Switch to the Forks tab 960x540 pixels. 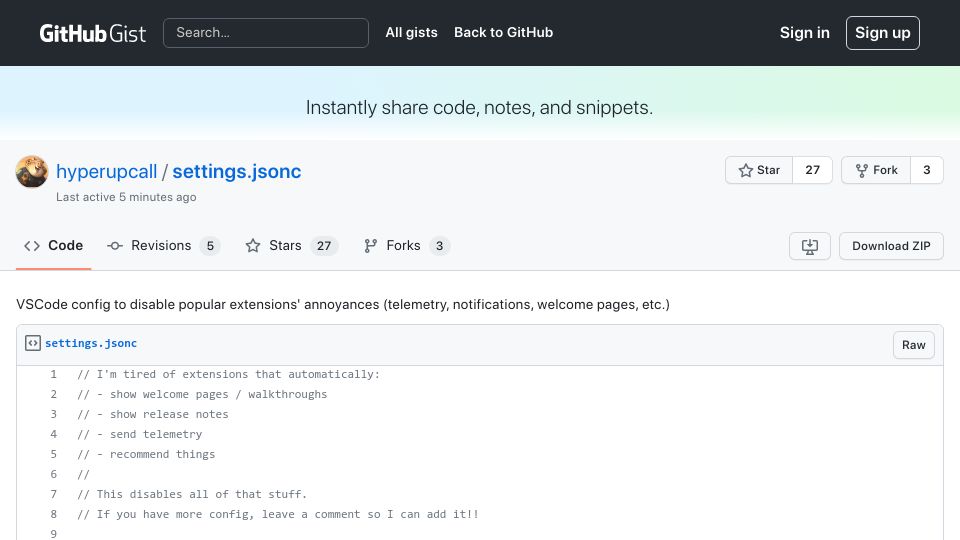click(x=407, y=246)
